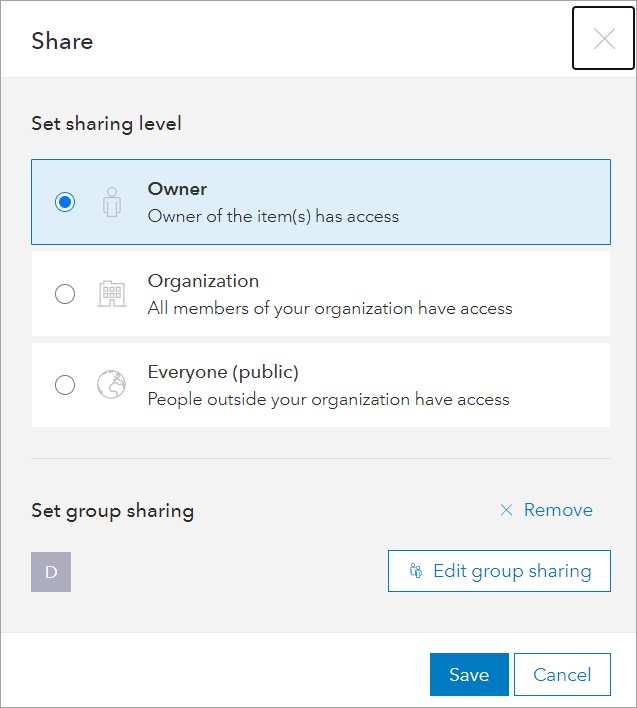Click 'People outside your organization have access'
The height and width of the screenshot is (708, 637).
click(x=328, y=399)
